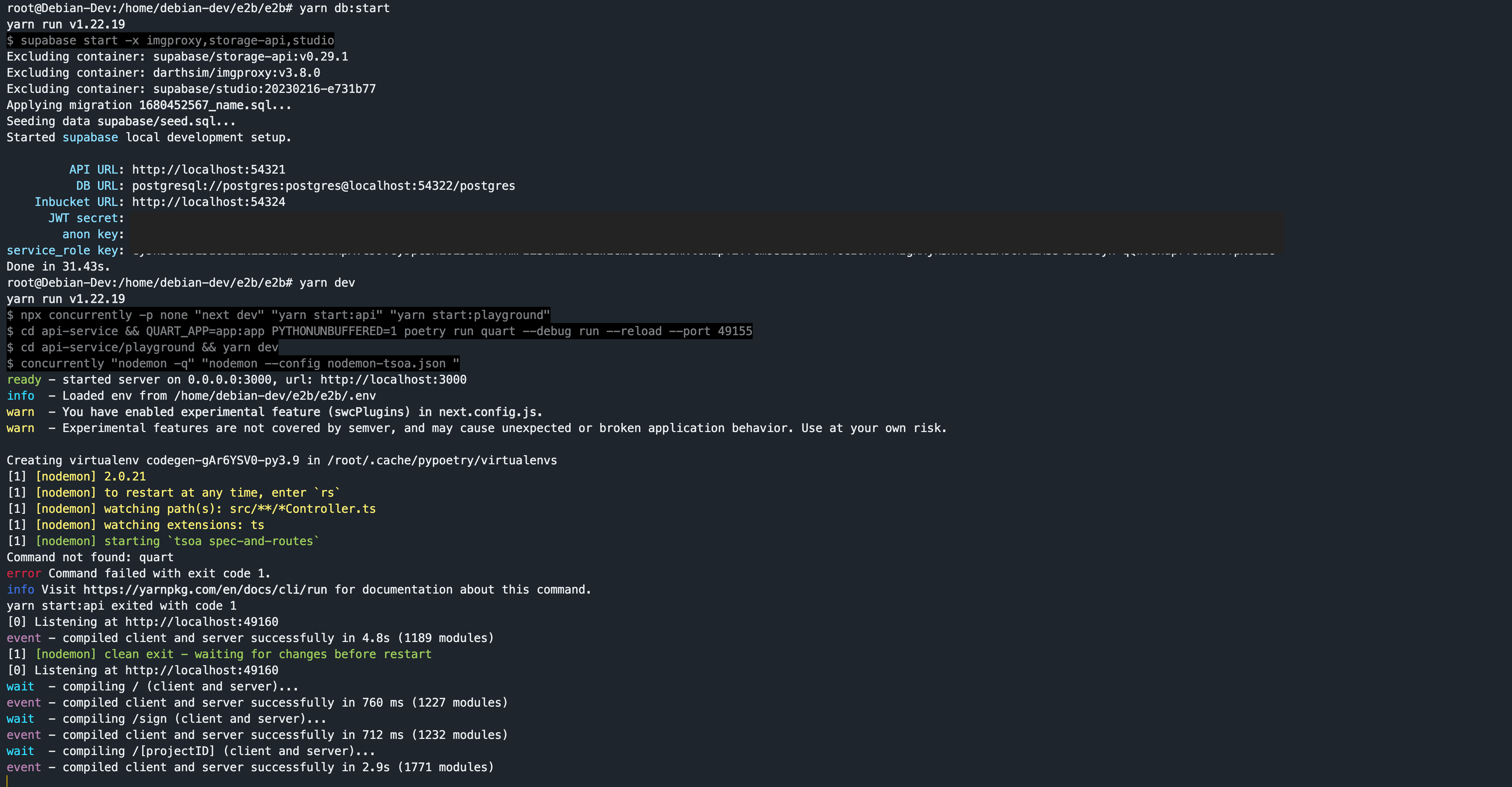The width and height of the screenshot is (1512, 787).
Task: Open the yarnpkg.com docs link
Action: [x=205, y=589]
